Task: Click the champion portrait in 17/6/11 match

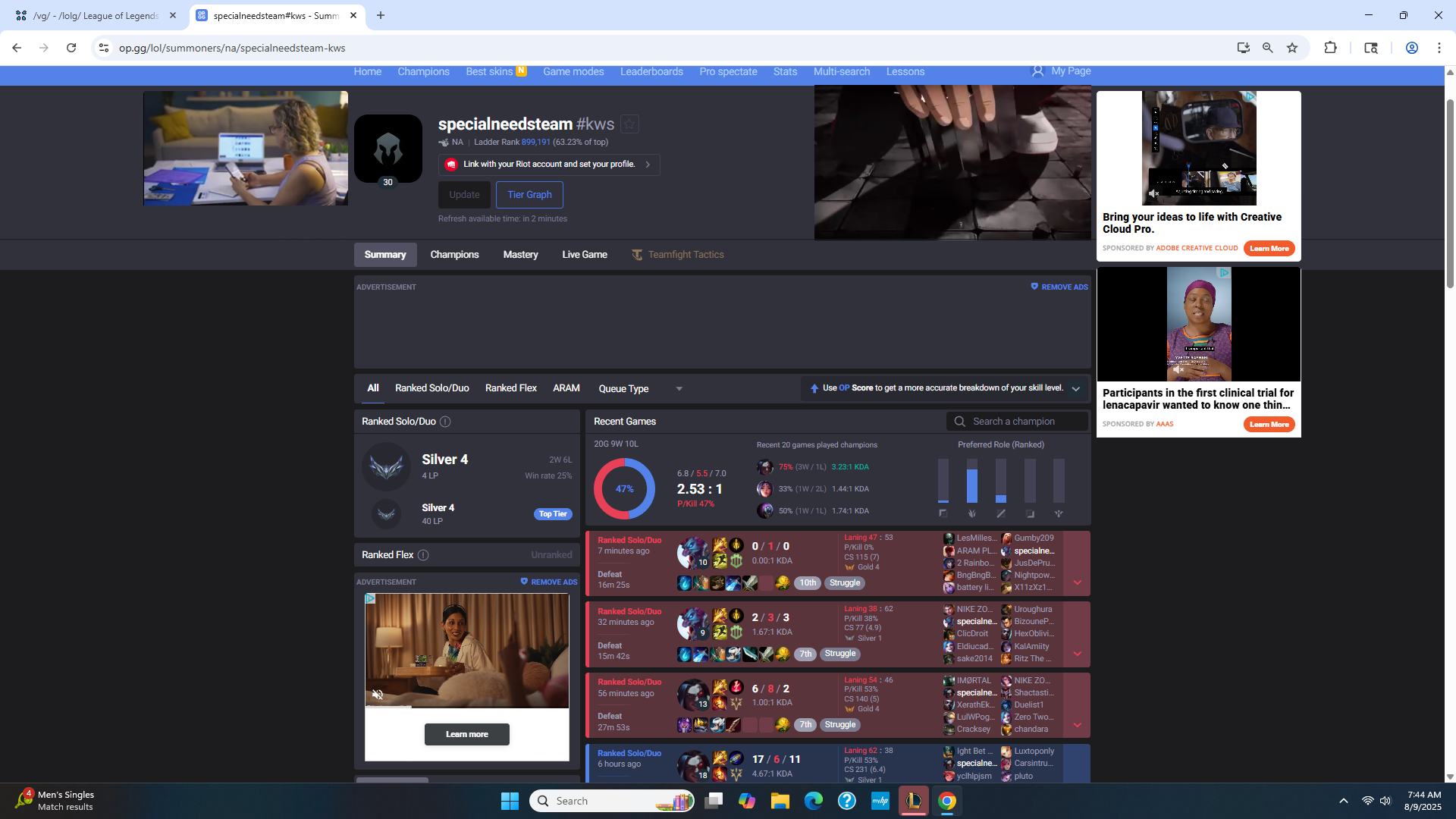Action: (x=693, y=766)
